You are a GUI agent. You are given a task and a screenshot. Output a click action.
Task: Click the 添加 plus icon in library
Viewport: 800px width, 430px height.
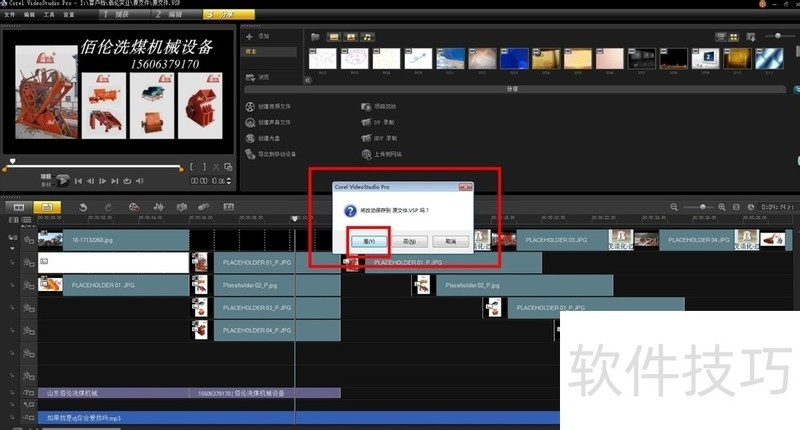[x=250, y=36]
